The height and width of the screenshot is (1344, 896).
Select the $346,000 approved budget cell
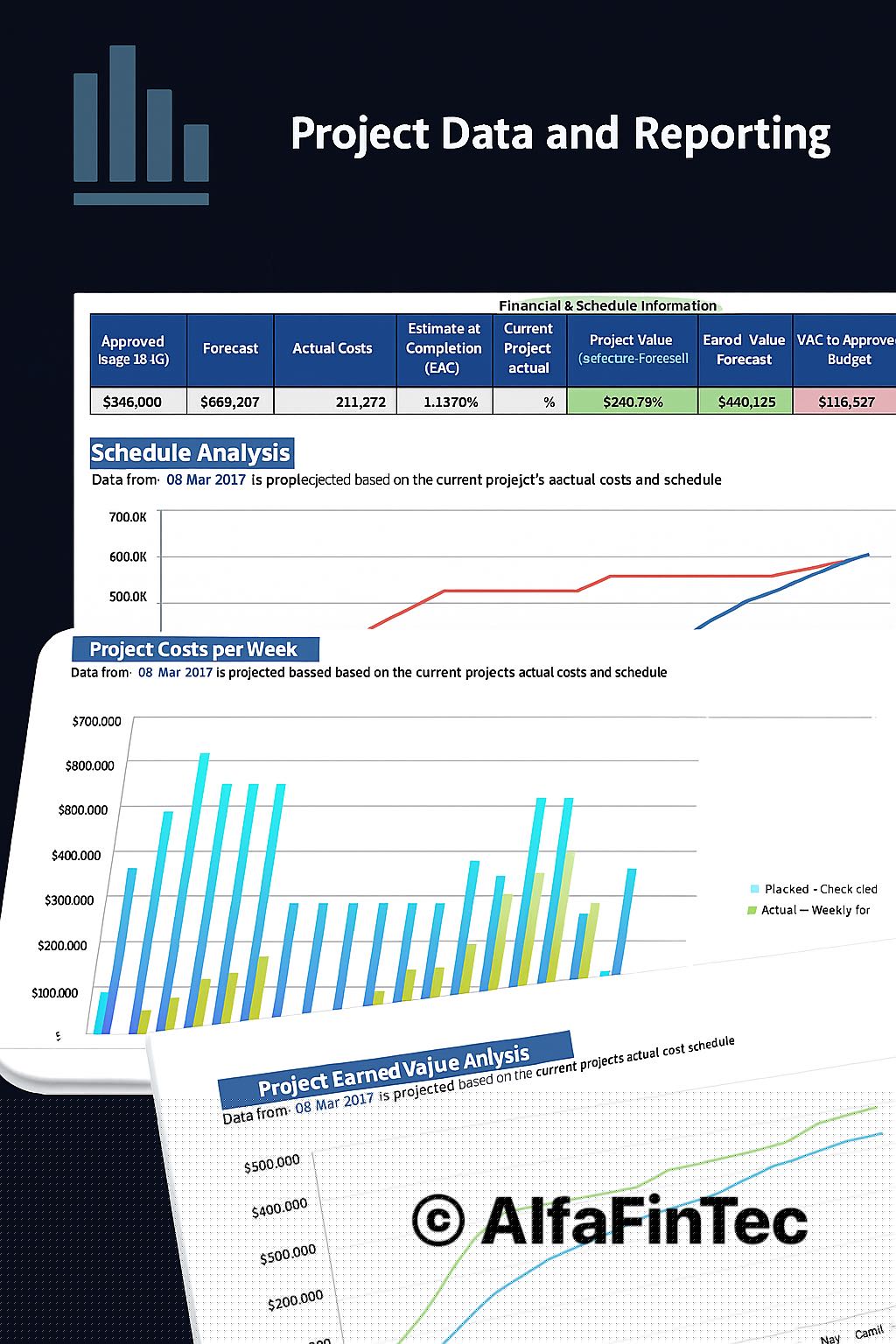132,402
